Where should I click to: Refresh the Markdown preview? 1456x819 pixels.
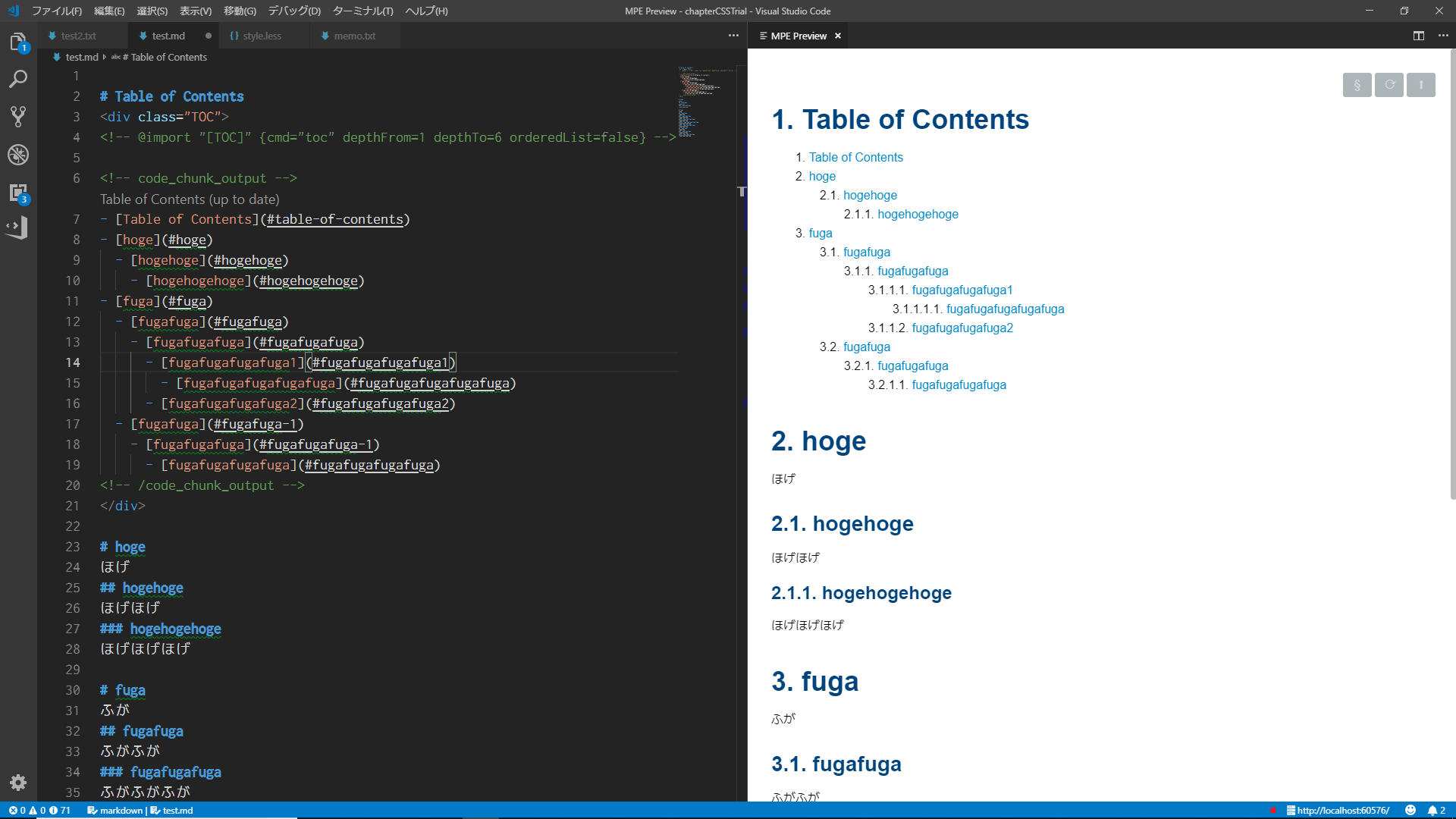point(1389,85)
